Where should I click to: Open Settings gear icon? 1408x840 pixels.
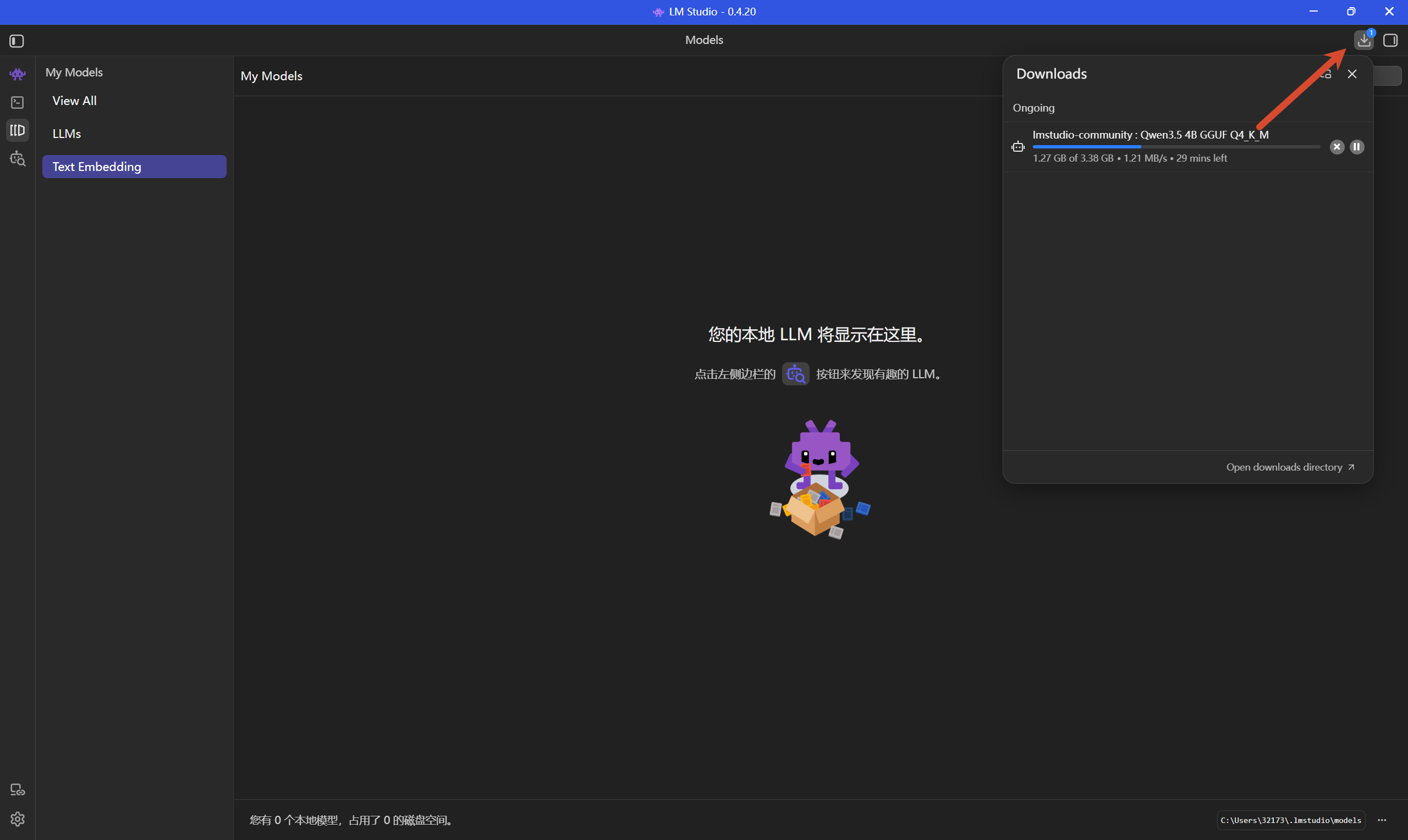18,819
